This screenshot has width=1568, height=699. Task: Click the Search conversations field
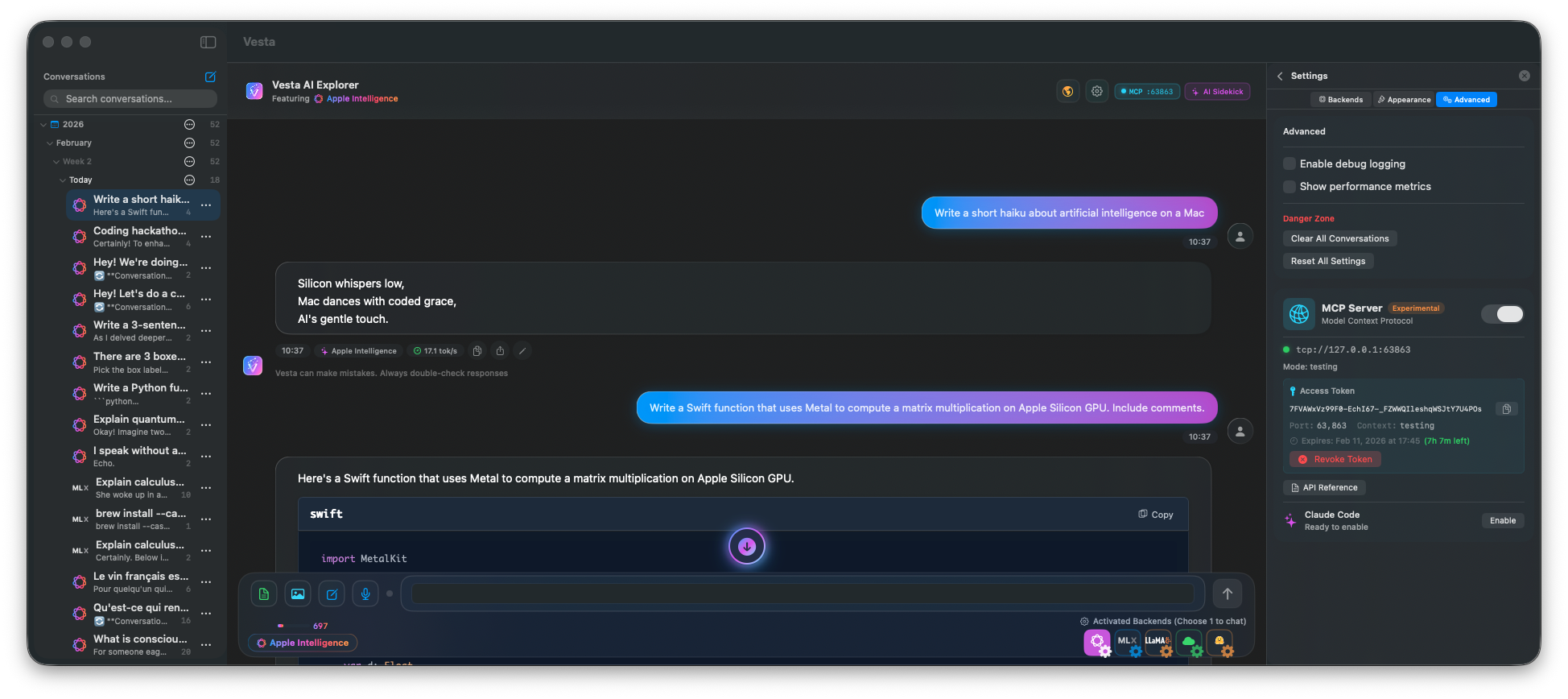(130, 99)
